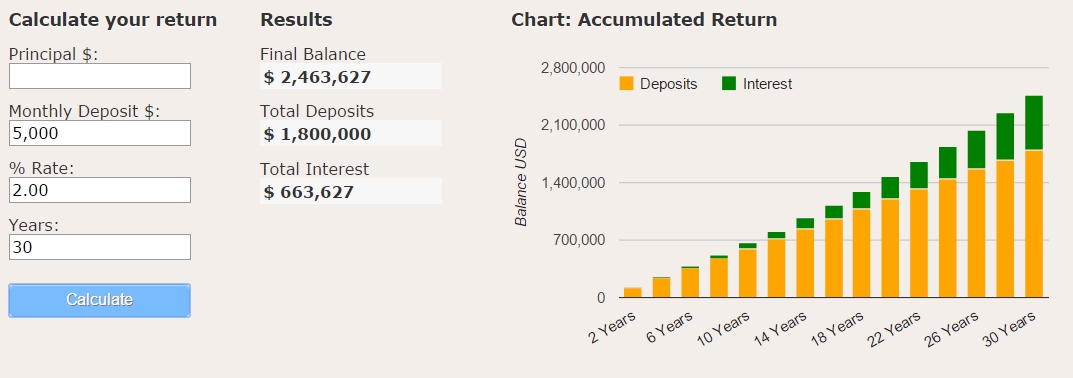Click the 30 Years green interest bar
Image resolution: width=1073 pixels, height=378 pixels.
[x=1033, y=123]
